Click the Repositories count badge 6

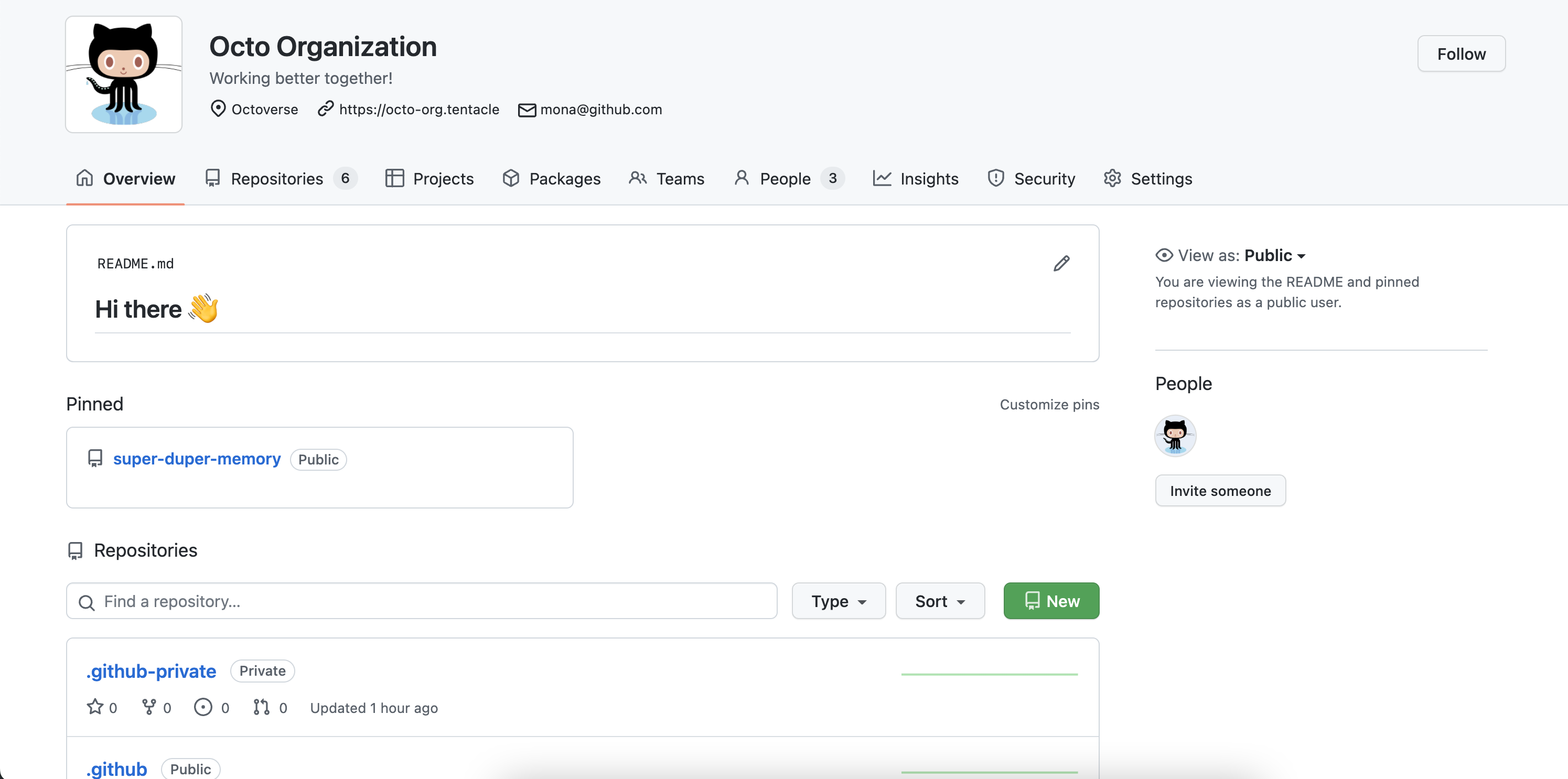click(345, 178)
